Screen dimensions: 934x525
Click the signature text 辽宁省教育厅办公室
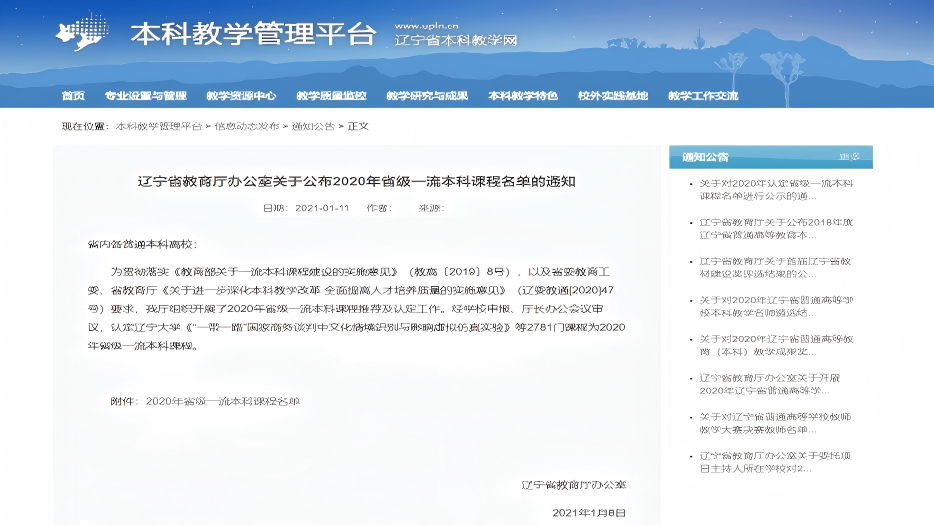pyautogui.click(x=574, y=485)
